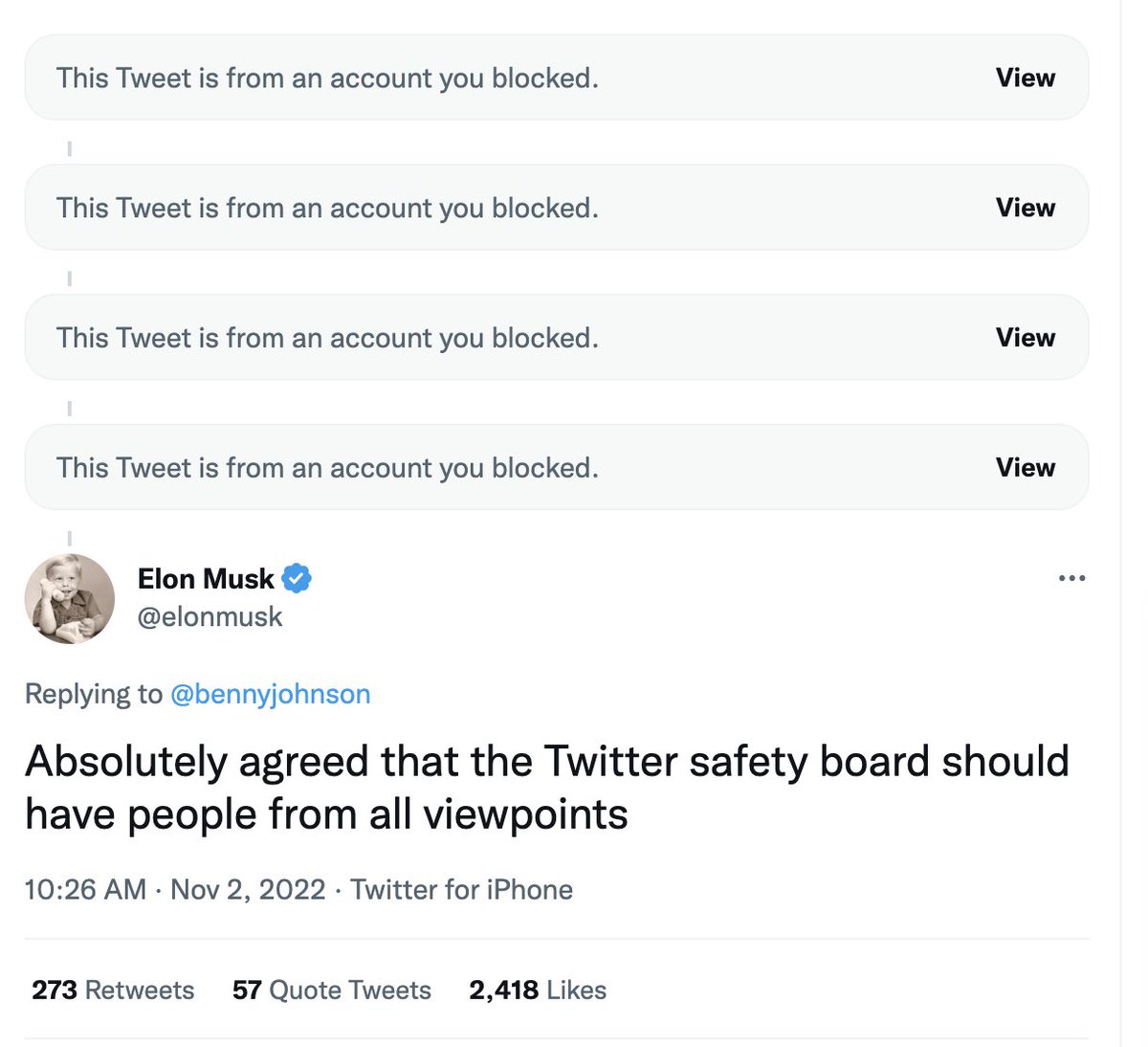Click the Nov 2, 2022 date
Viewport: 1148px width, 1047px height.
(248, 890)
